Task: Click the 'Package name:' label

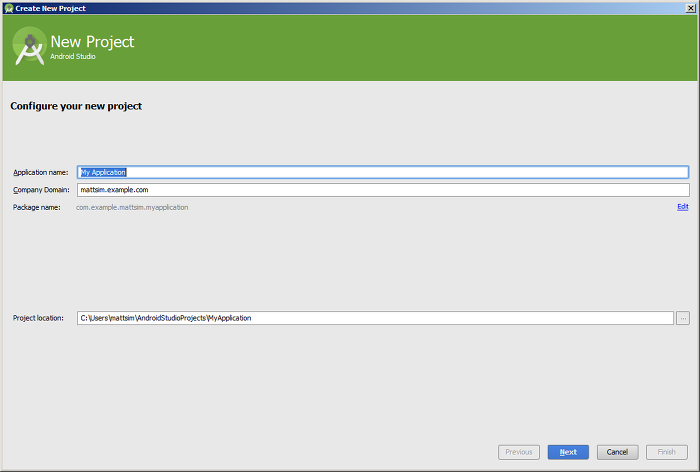Action: (37, 207)
